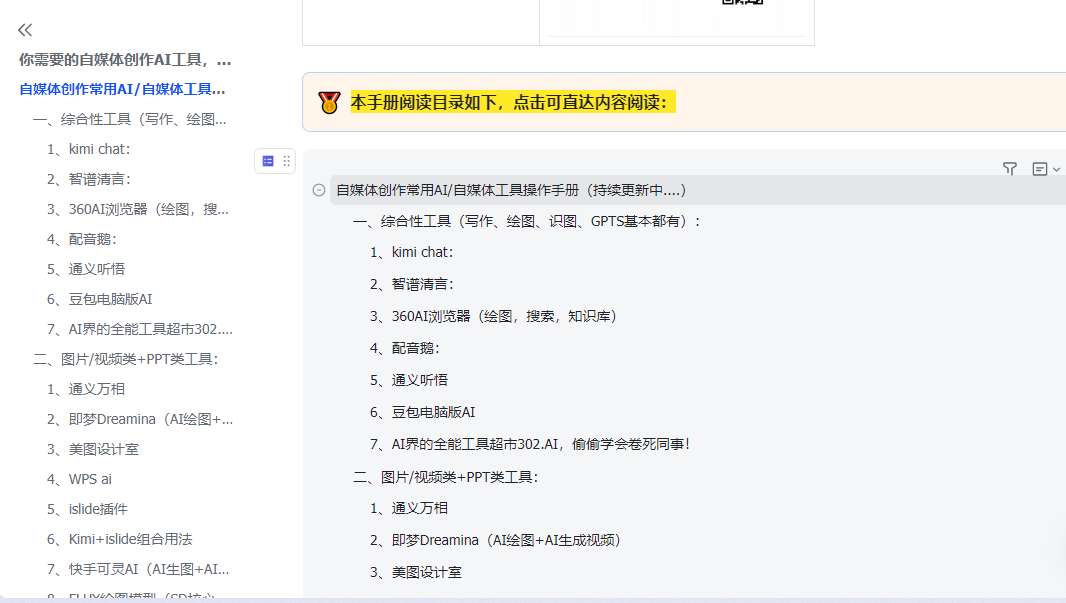Open sidebar heading 你需要的自媒体创作AI工具
This screenshot has height=603, width=1066.
click(125, 59)
